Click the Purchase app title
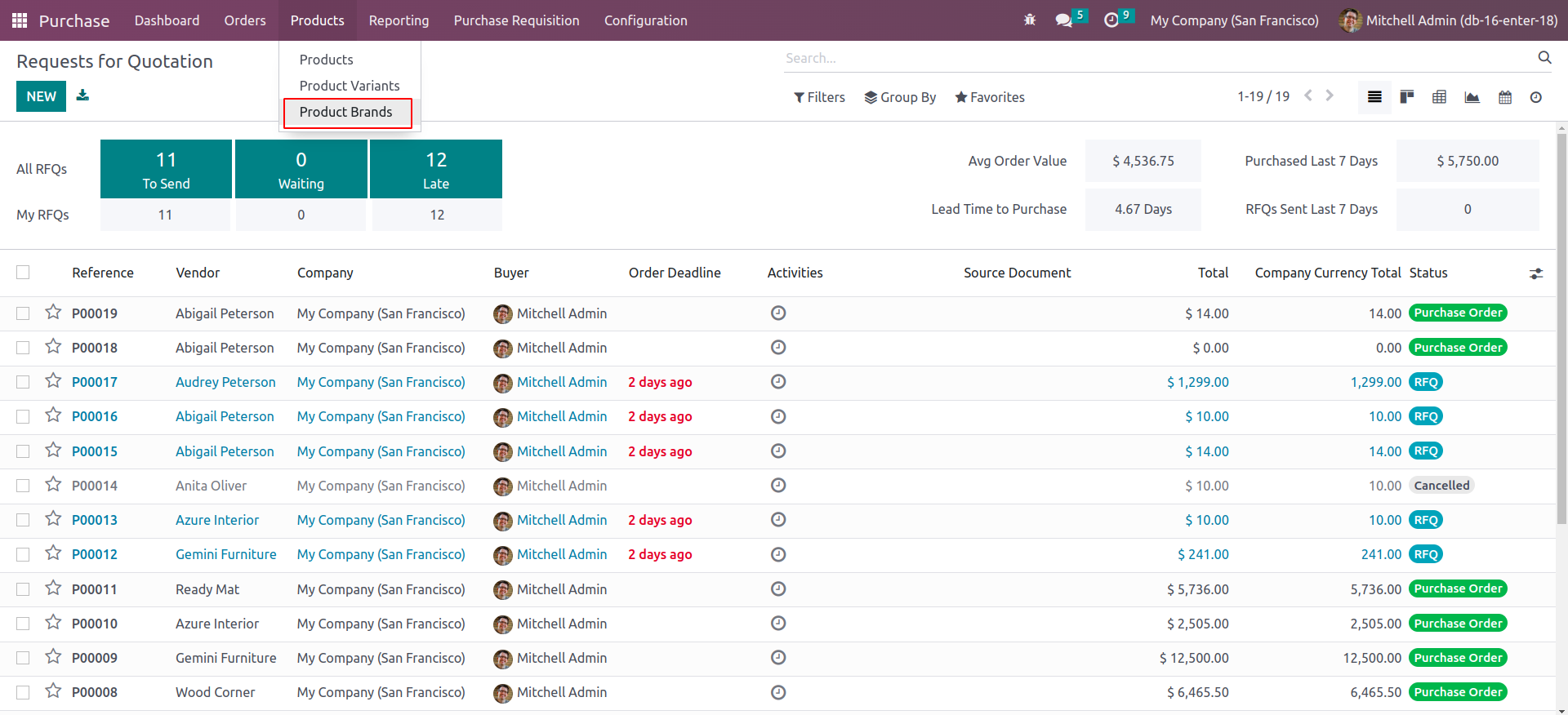1568x715 pixels. (74, 20)
